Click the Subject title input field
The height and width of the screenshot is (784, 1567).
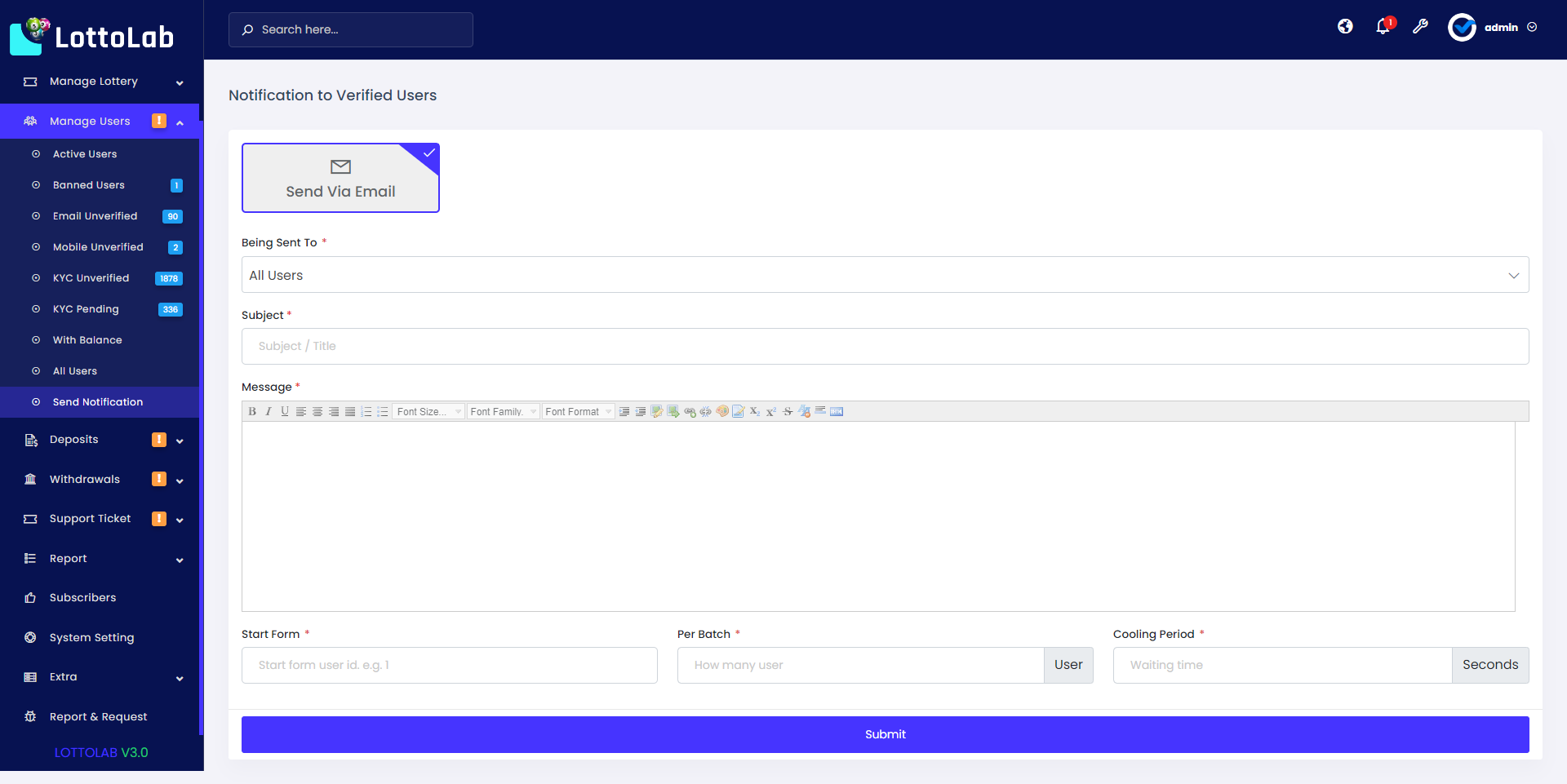coord(885,346)
